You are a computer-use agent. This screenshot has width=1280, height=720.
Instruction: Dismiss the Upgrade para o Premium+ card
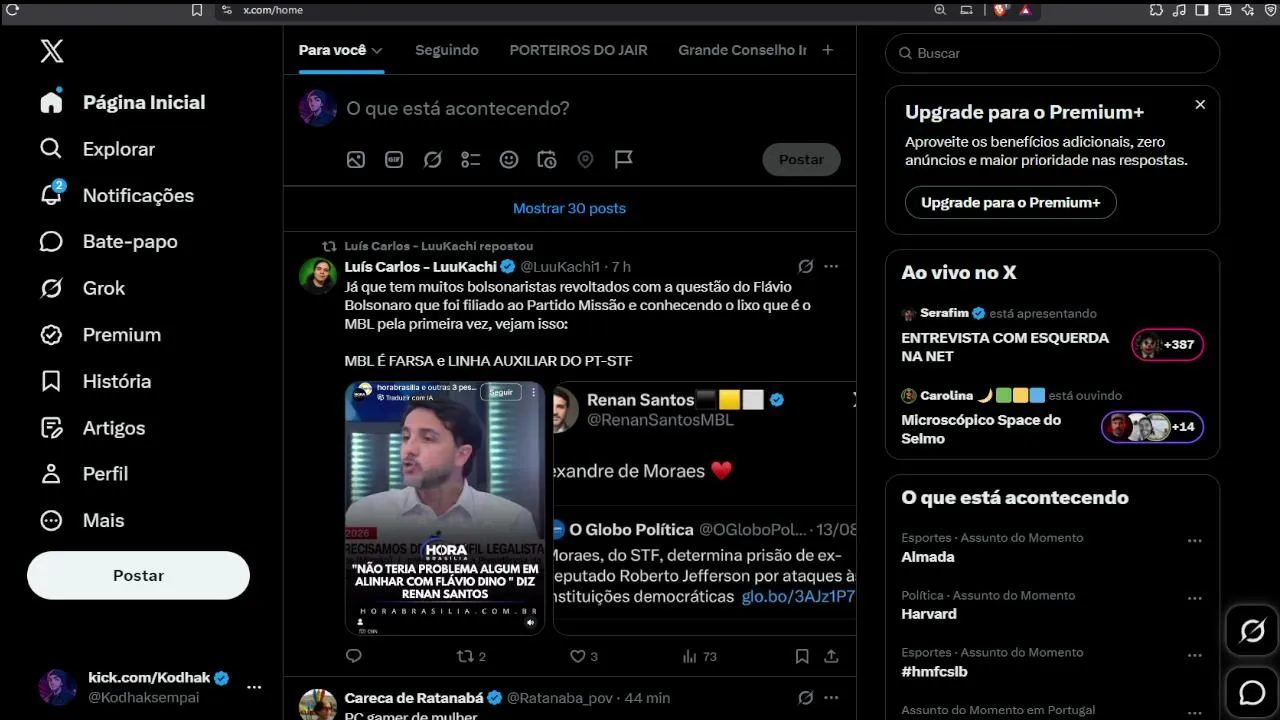pos(1200,104)
